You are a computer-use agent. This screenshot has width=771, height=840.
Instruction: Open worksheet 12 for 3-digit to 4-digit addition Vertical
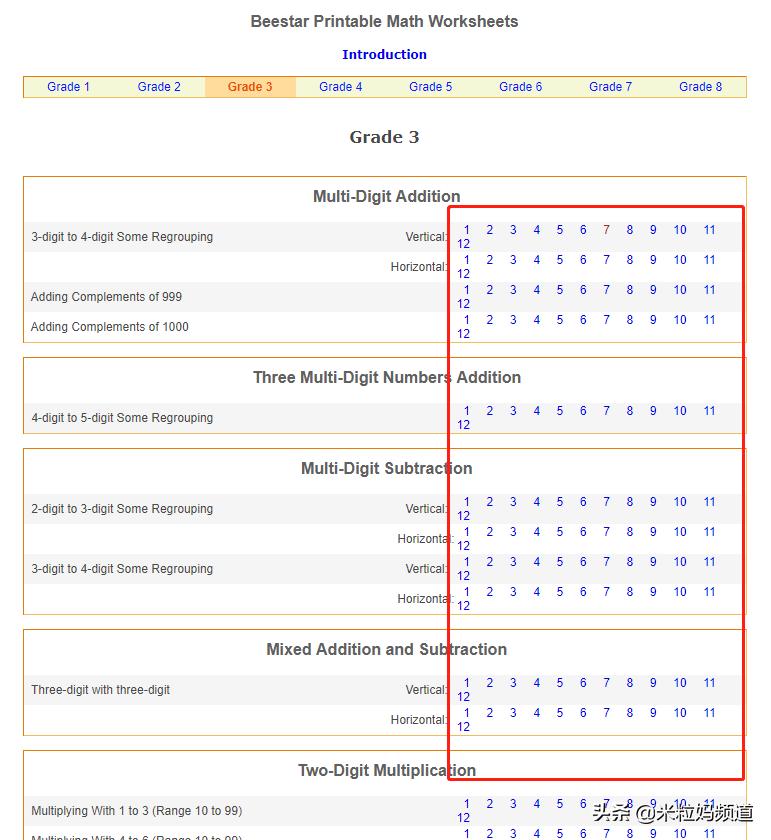pyautogui.click(x=463, y=244)
